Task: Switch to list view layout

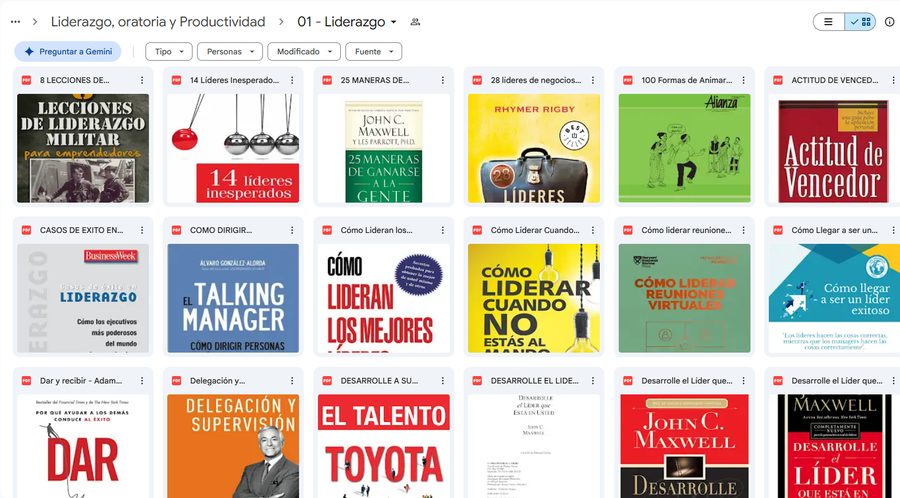Action: [x=828, y=22]
